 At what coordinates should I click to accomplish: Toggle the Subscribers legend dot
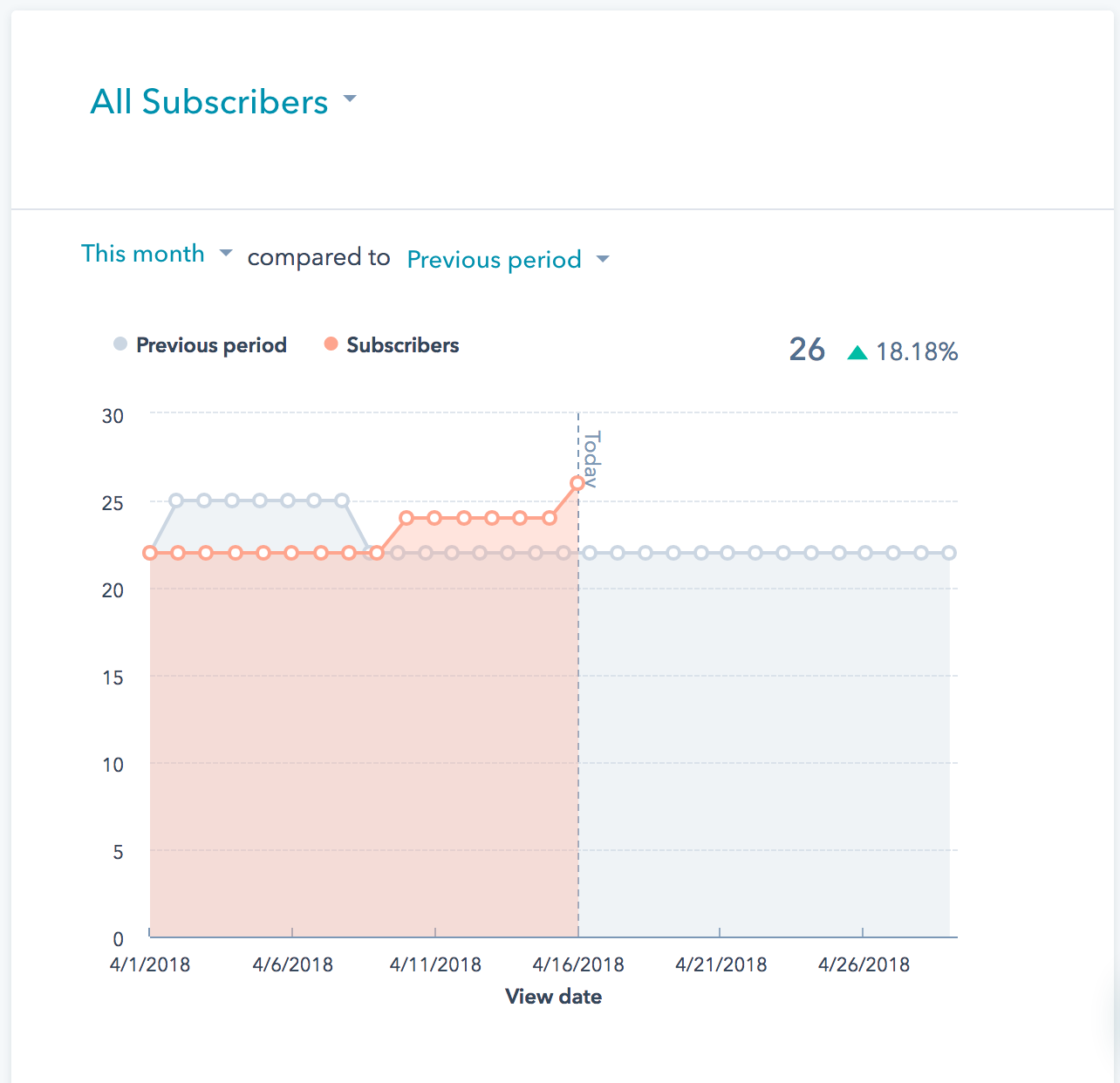(331, 343)
